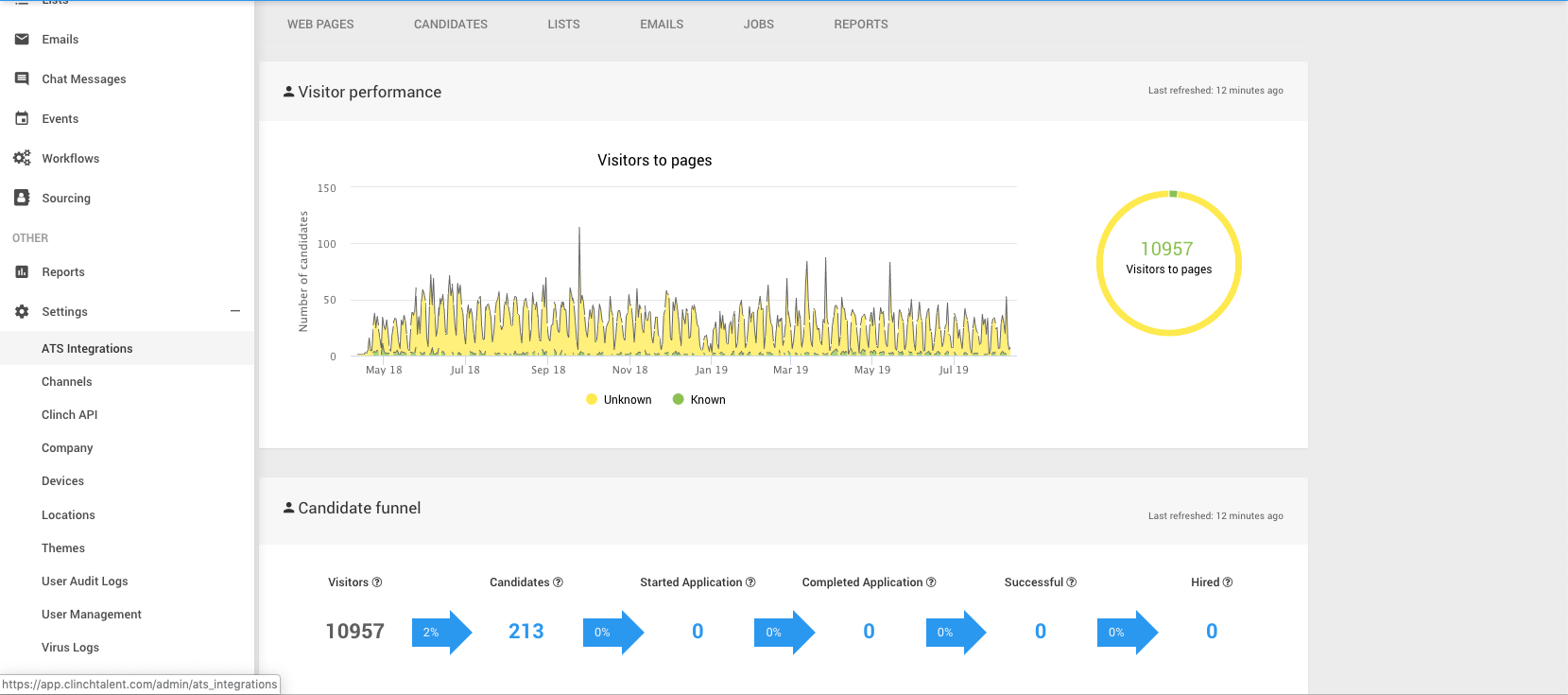Open the JOBS tab
The width and height of the screenshot is (1568, 695).
tap(759, 25)
